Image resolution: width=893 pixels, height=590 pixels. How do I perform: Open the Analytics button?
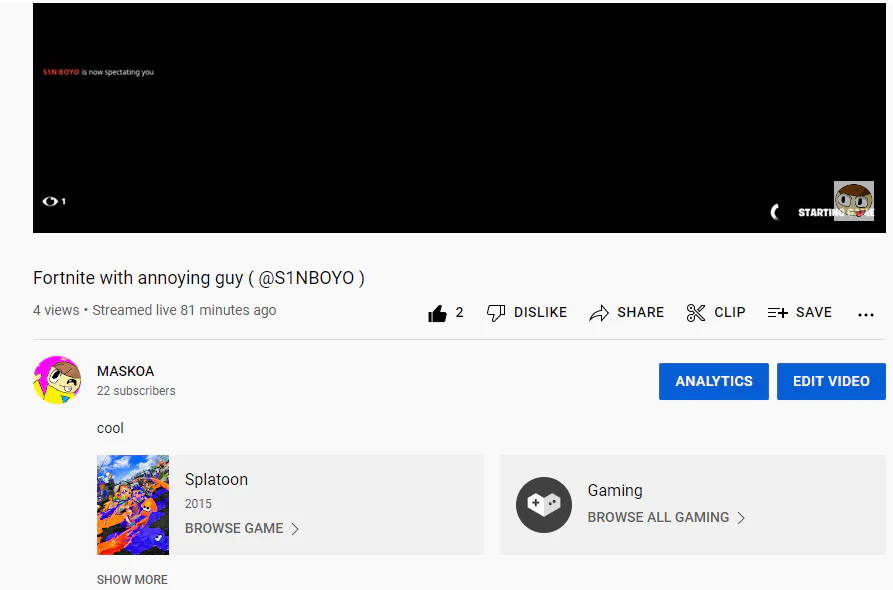coord(714,381)
